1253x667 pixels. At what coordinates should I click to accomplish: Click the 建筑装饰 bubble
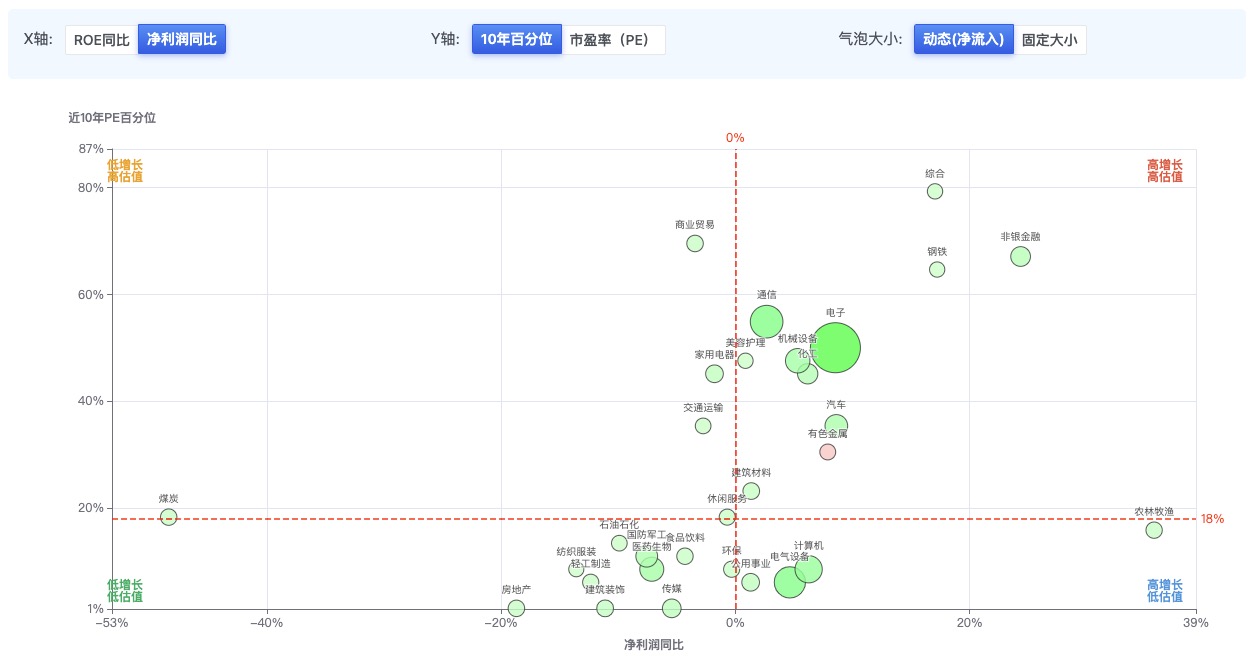[x=605, y=608]
